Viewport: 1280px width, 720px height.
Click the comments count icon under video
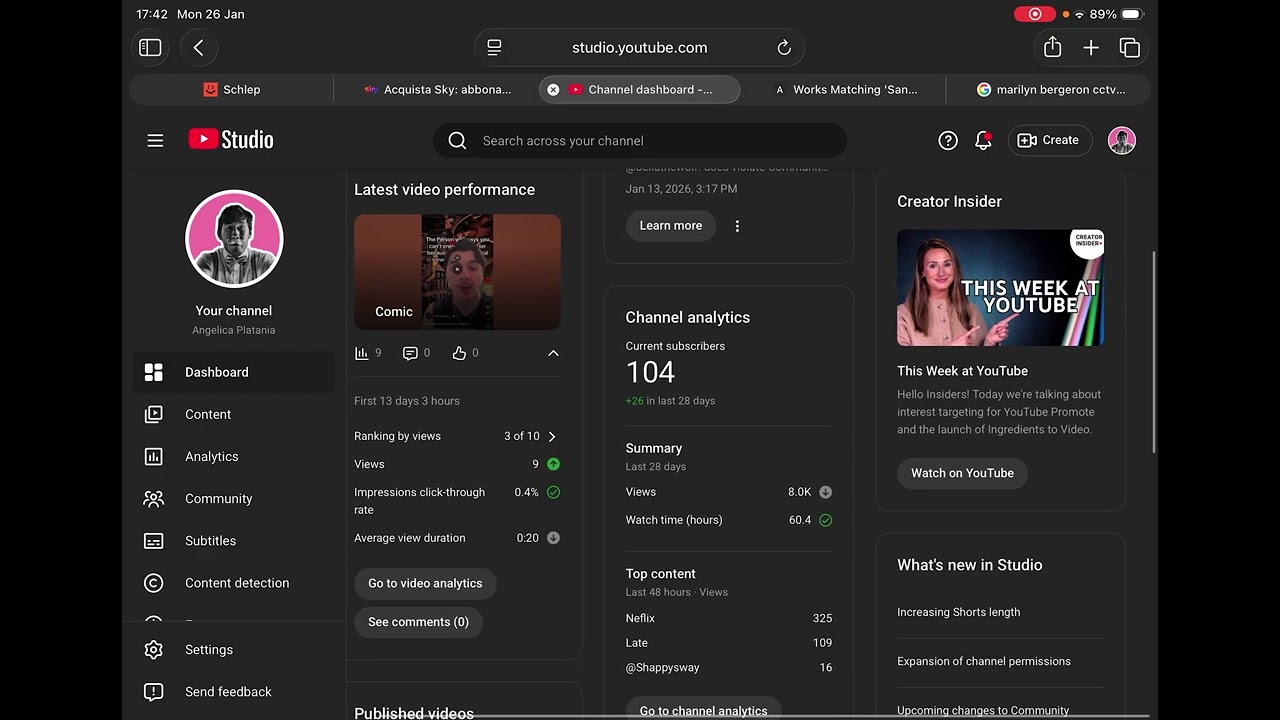tap(410, 353)
